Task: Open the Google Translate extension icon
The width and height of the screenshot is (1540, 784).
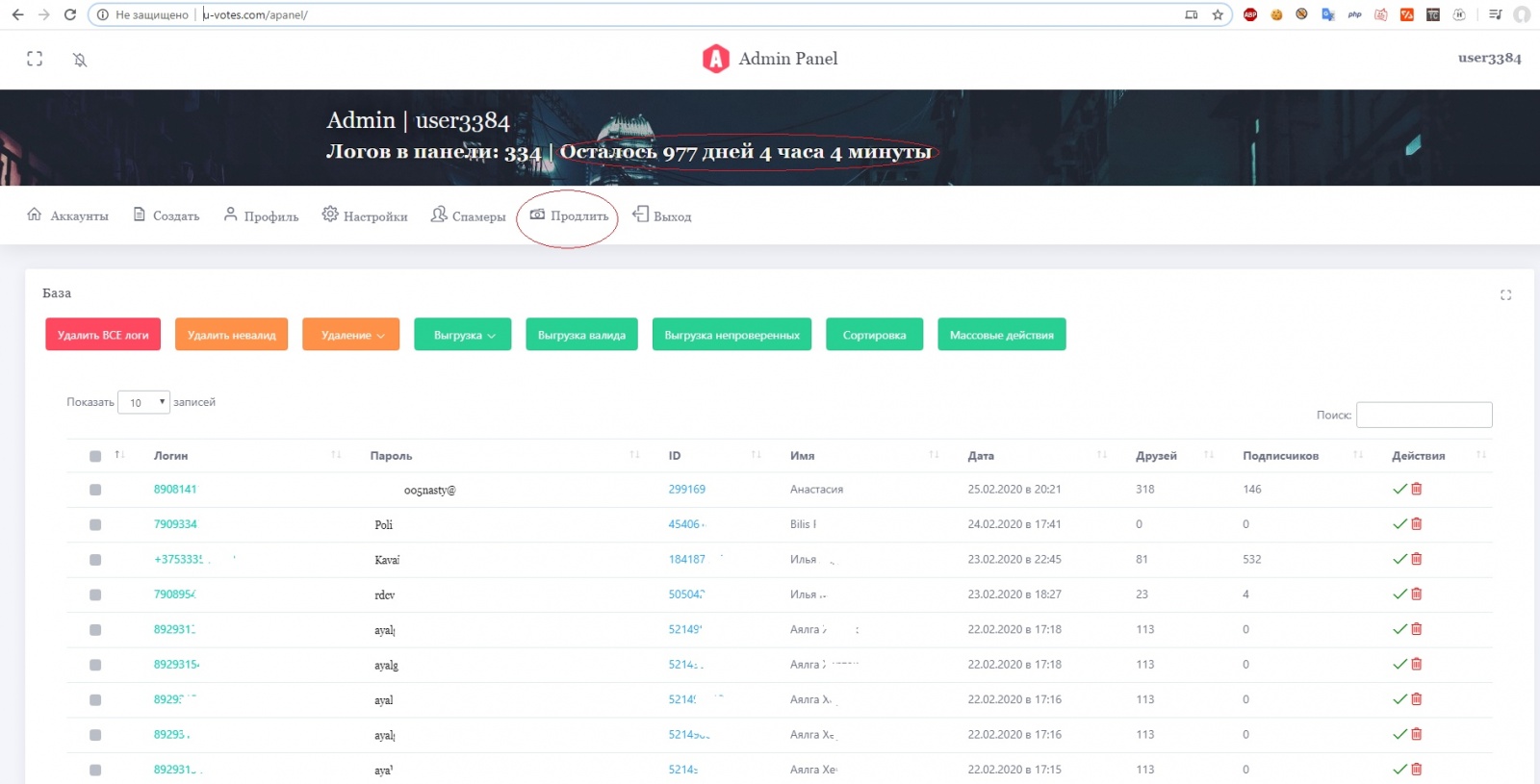Action: pos(1328,14)
